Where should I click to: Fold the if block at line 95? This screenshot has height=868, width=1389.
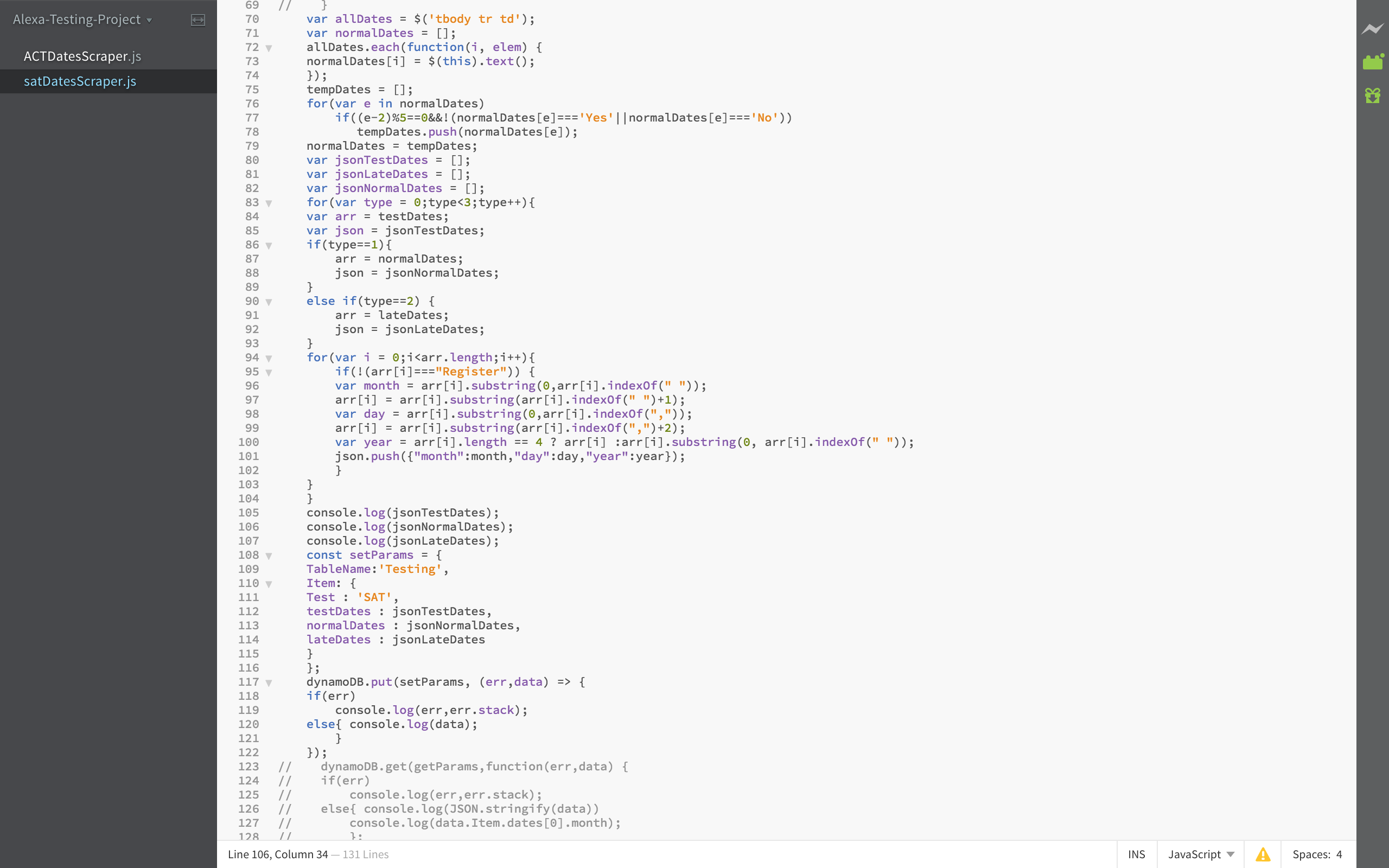[x=269, y=373]
